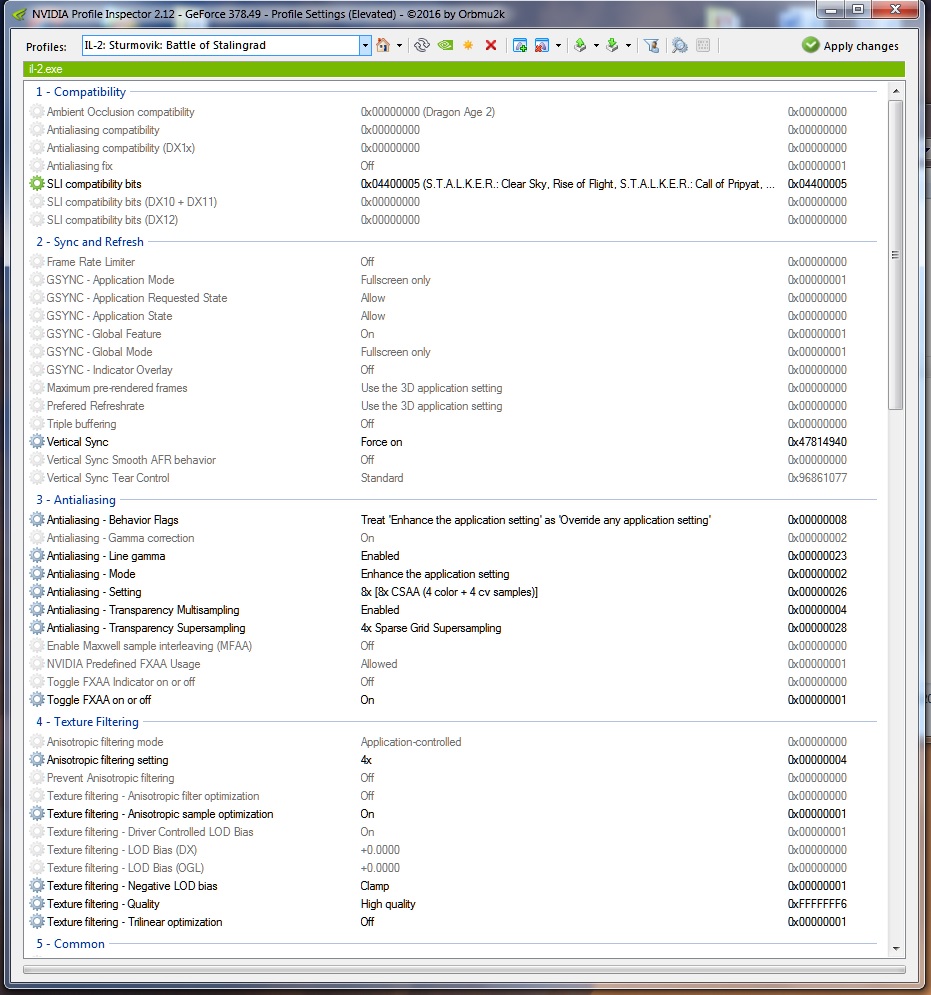Start the scan for modified profiles icon
This screenshot has height=995, width=931.
point(680,45)
